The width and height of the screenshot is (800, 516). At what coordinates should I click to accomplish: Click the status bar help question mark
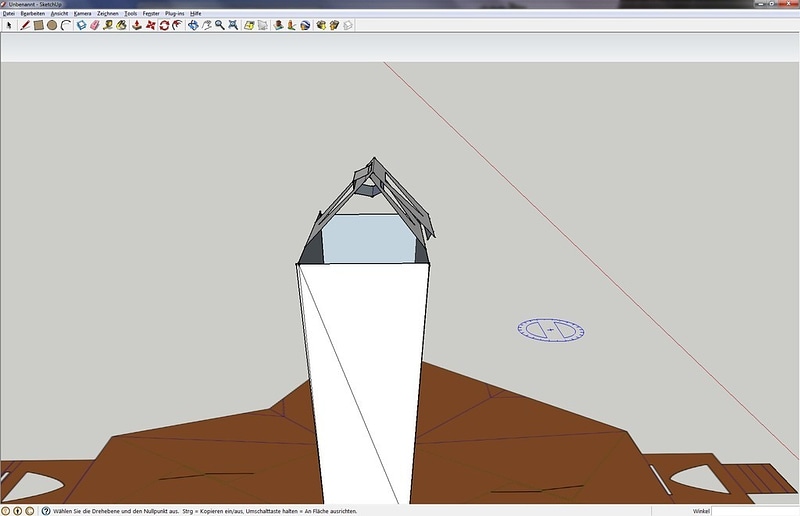coord(46,510)
